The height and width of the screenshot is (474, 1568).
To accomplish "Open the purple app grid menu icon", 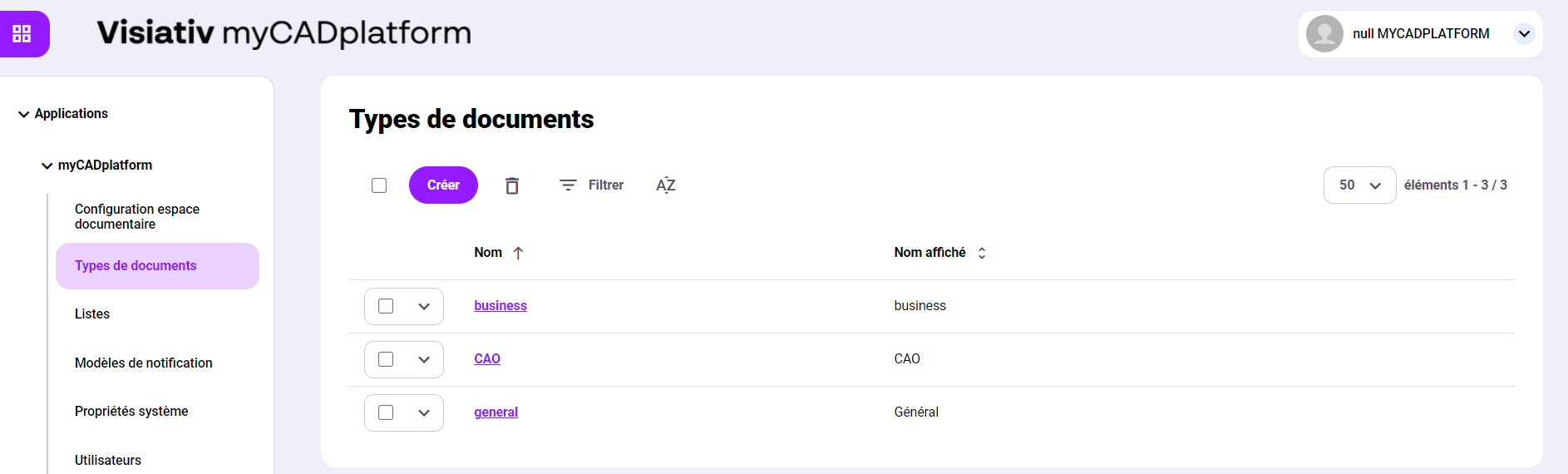I will [22, 34].
